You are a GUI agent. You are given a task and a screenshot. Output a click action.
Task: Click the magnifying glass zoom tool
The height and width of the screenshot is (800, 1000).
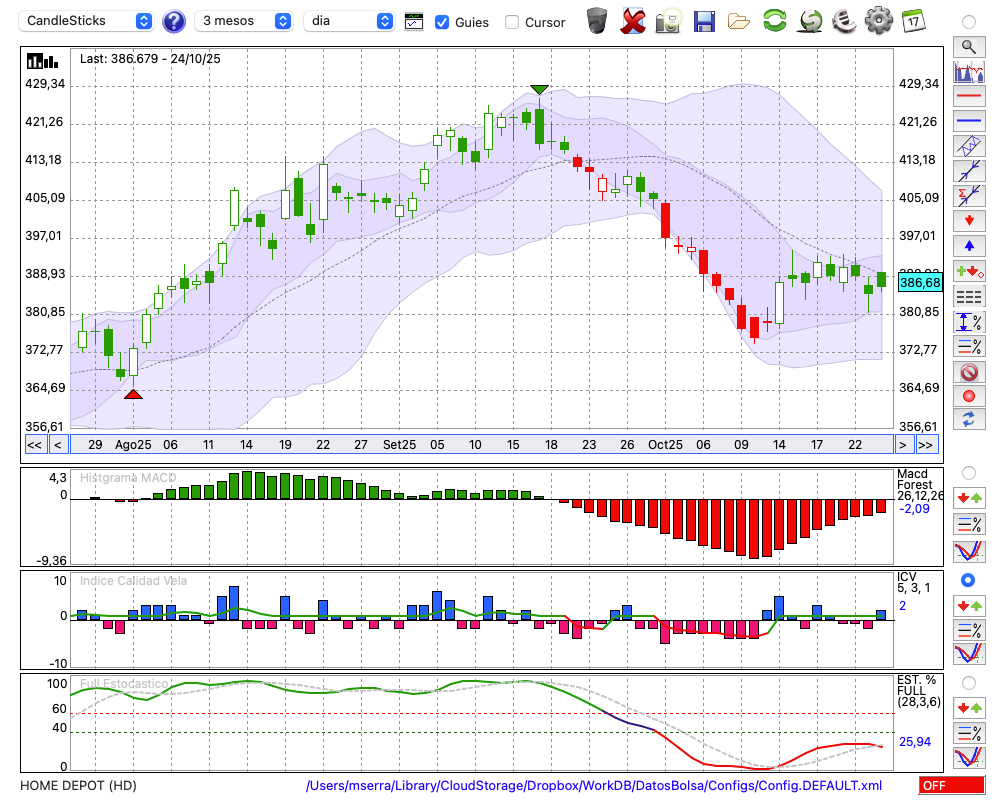coord(968,46)
